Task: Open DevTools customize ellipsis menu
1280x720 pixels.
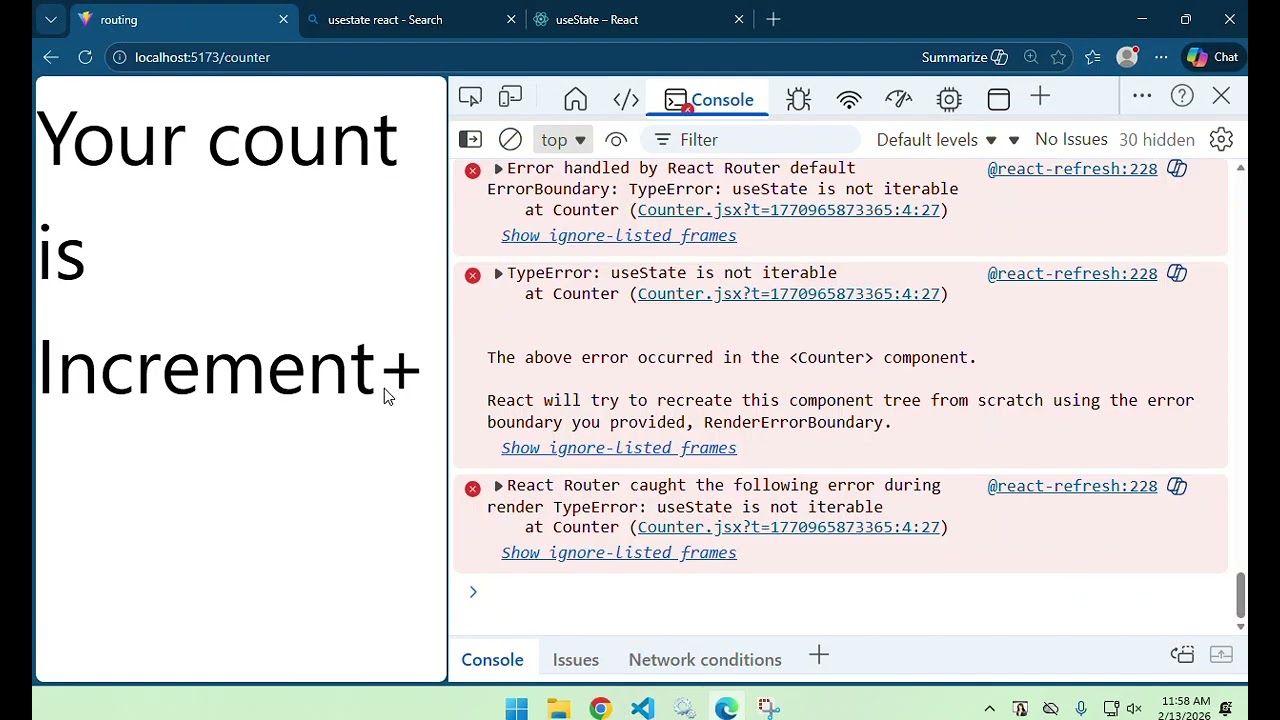Action: 1142,96
